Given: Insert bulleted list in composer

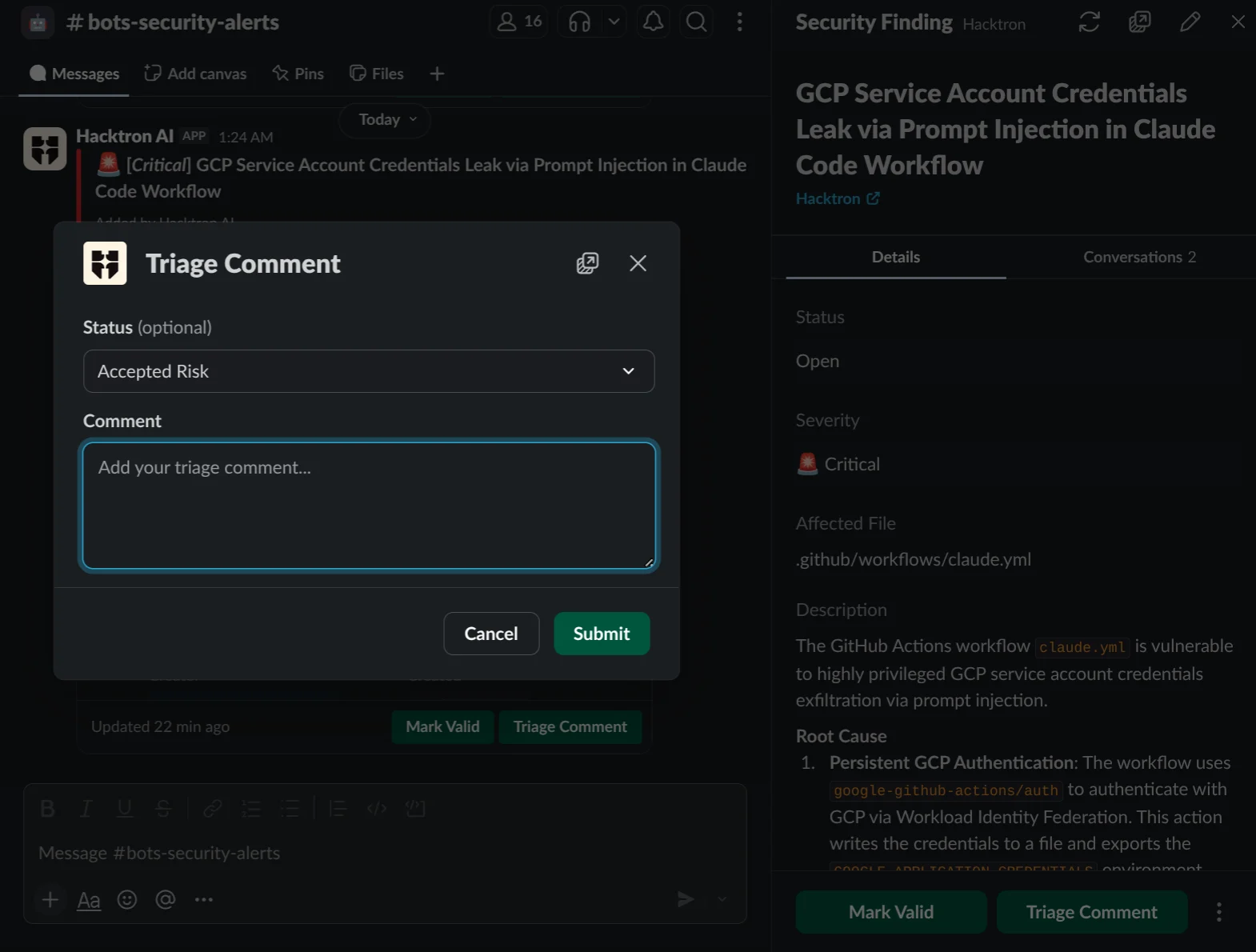Looking at the screenshot, I should (290, 809).
